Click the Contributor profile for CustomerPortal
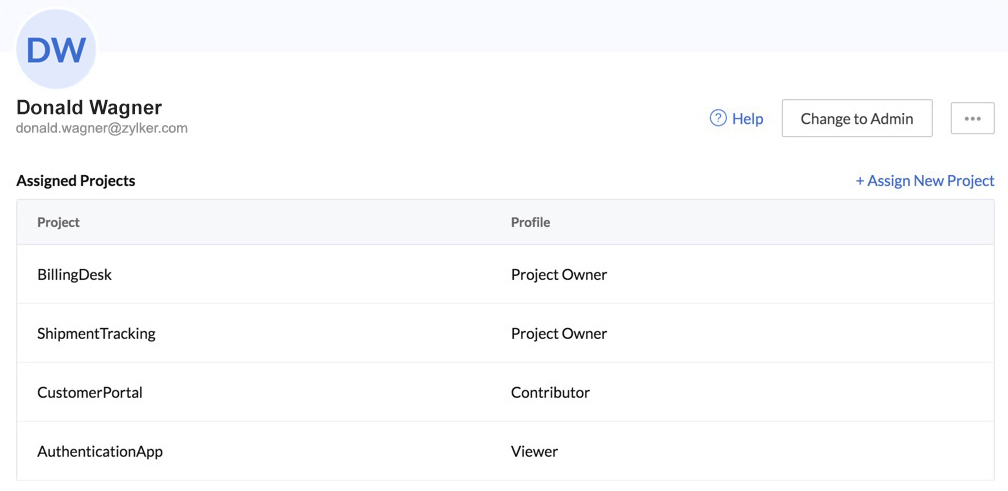This screenshot has height=491, width=1008. (550, 392)
